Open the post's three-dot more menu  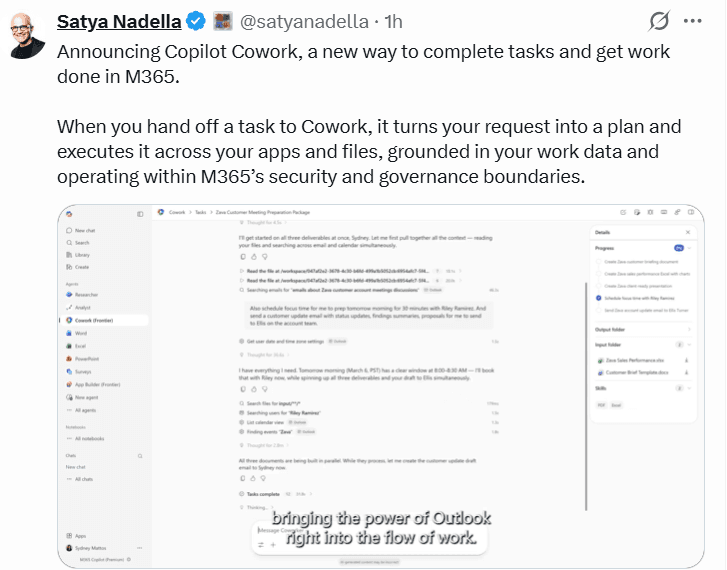pos(692,21)
